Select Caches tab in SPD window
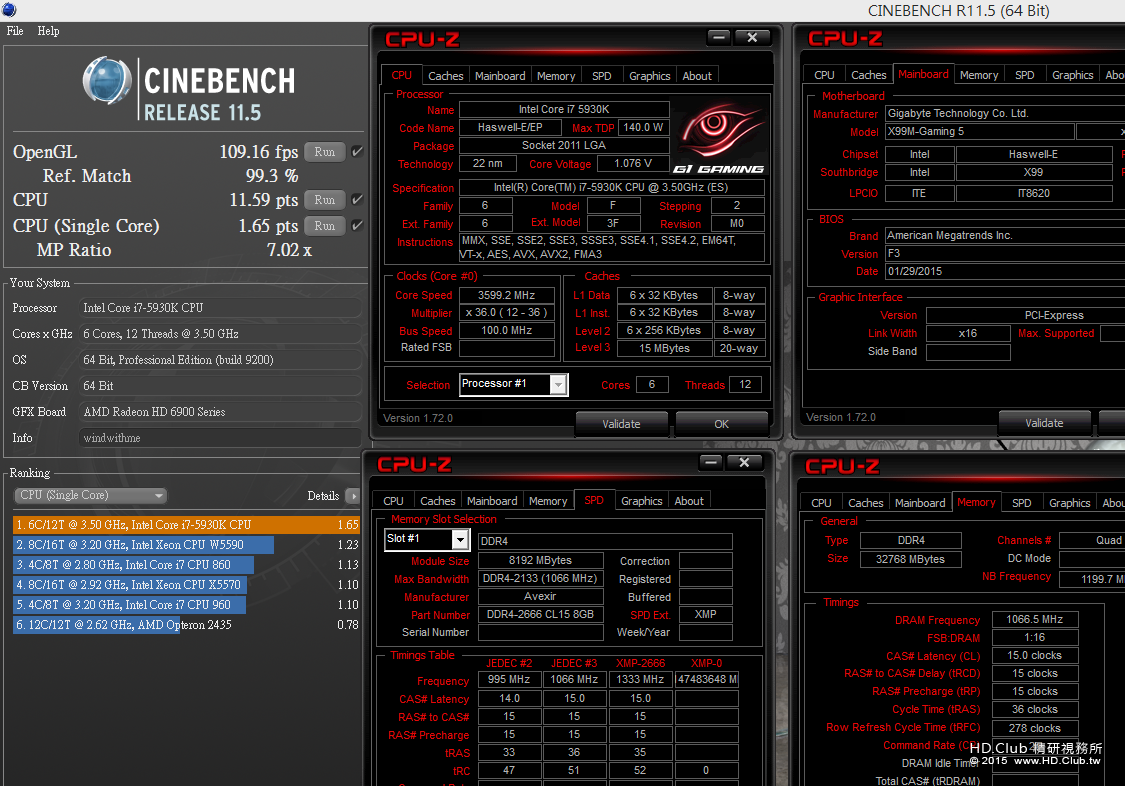This screenshot has height=786, width=1125. click(x=438, y=501)
